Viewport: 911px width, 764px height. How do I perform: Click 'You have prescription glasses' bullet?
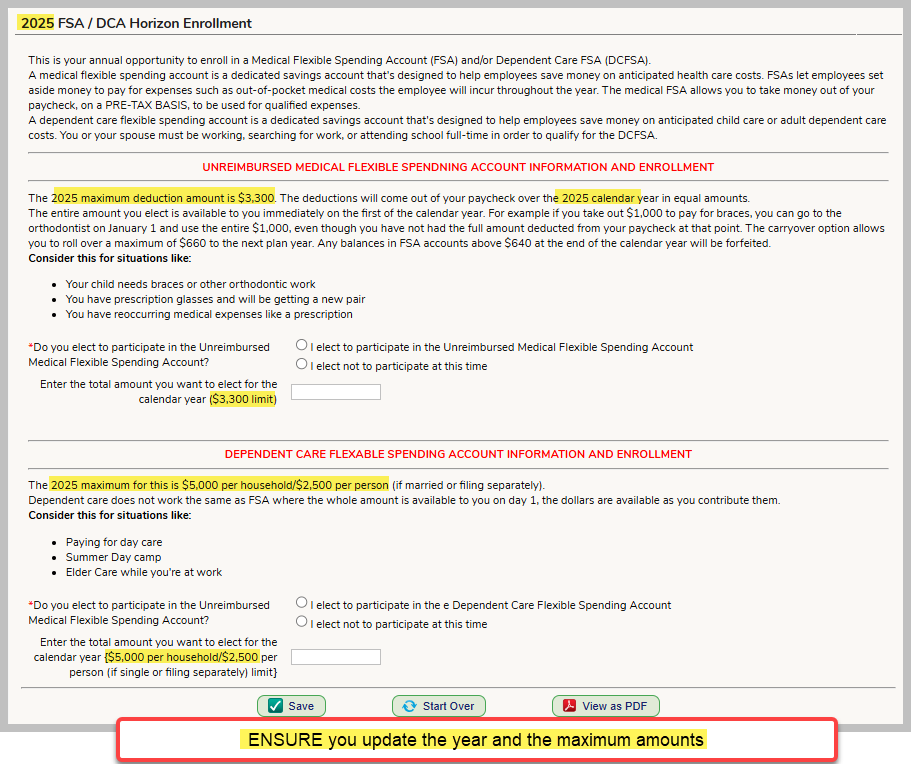tap(216, 299)
